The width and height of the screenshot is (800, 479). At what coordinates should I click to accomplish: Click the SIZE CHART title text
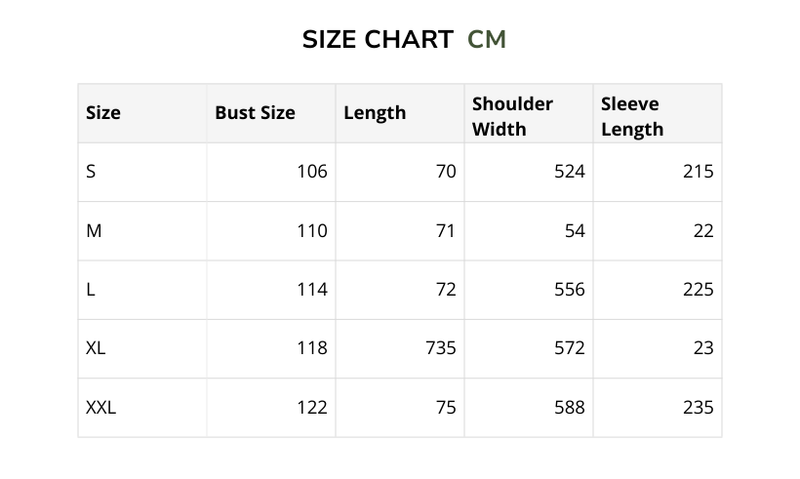[x=377, y=40]
